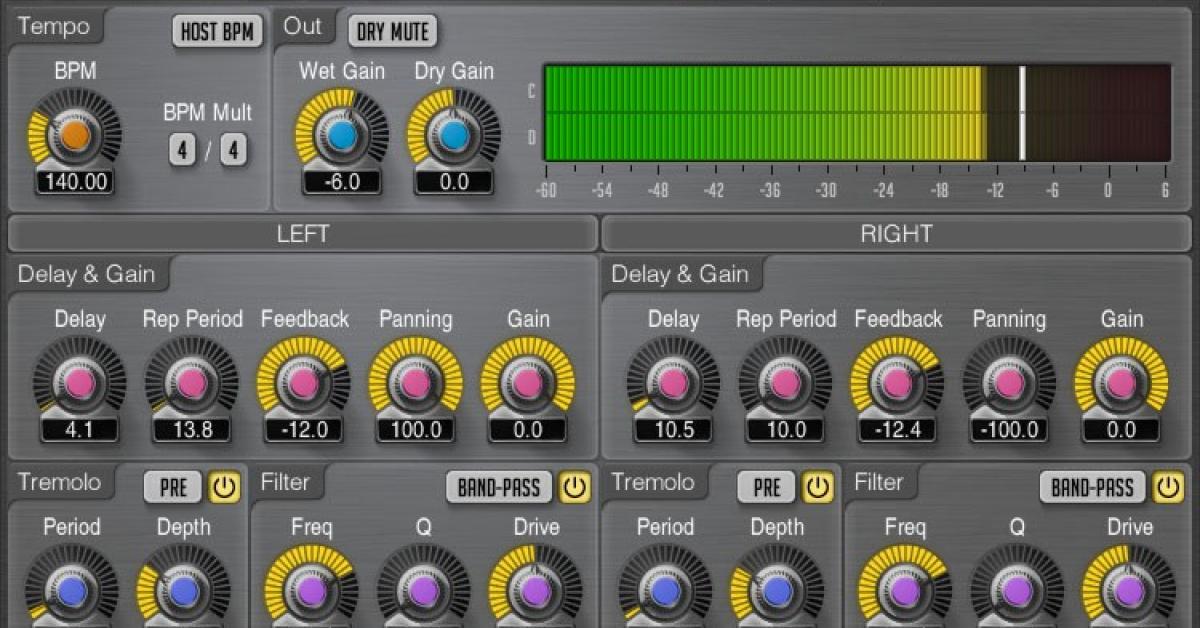Screen dimensions: 1200x628
Task: Enable DRY MUTE in the Out section
Action: click(x=393, y=31)
